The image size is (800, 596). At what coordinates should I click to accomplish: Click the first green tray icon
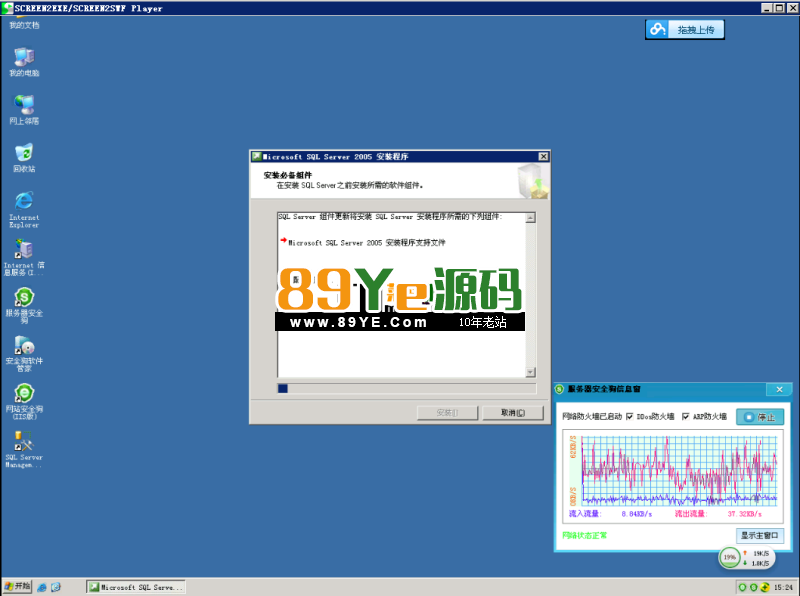pyautogui.click(x=743, y=587)
